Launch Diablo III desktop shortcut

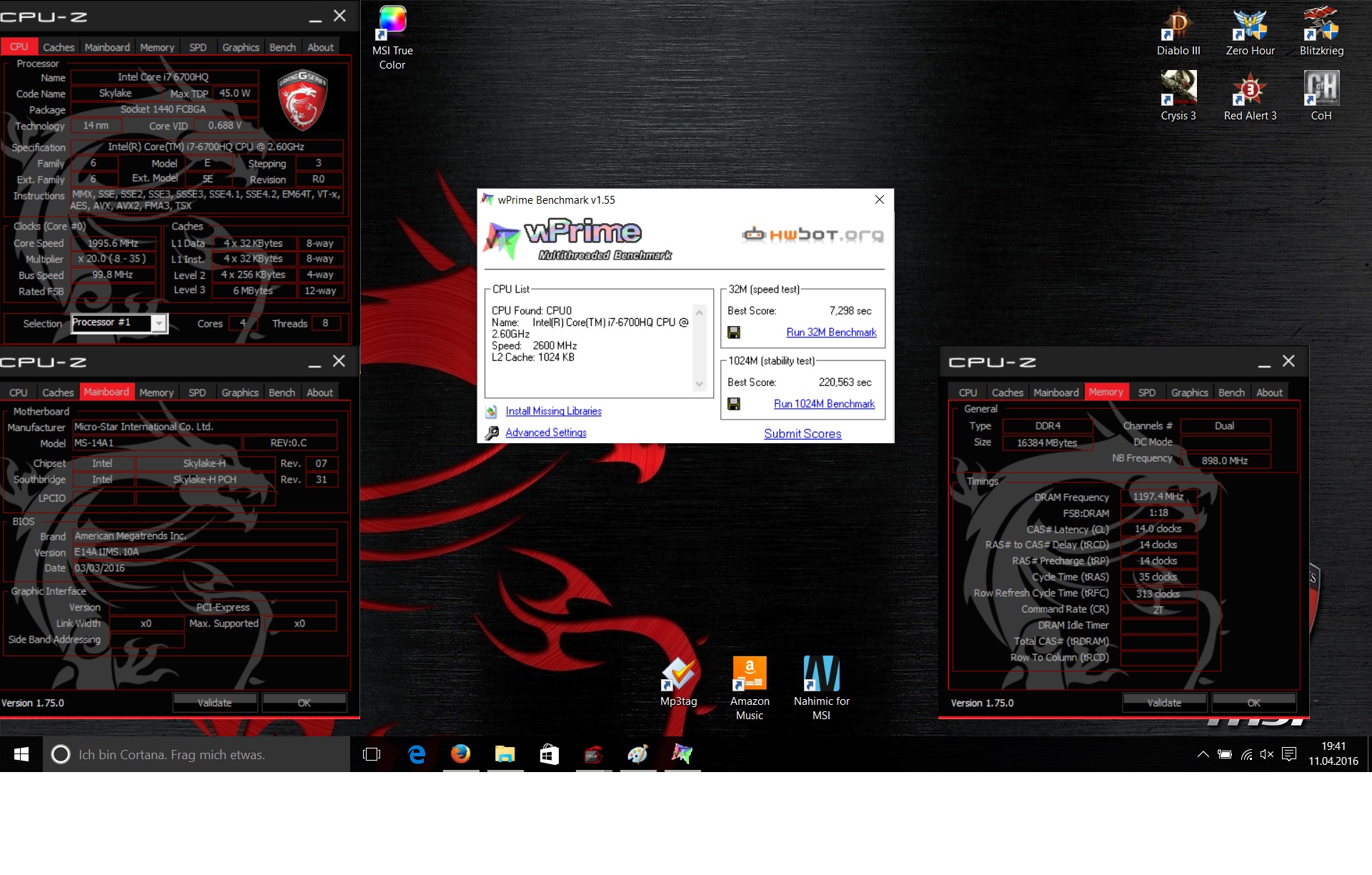[1178, 32]
